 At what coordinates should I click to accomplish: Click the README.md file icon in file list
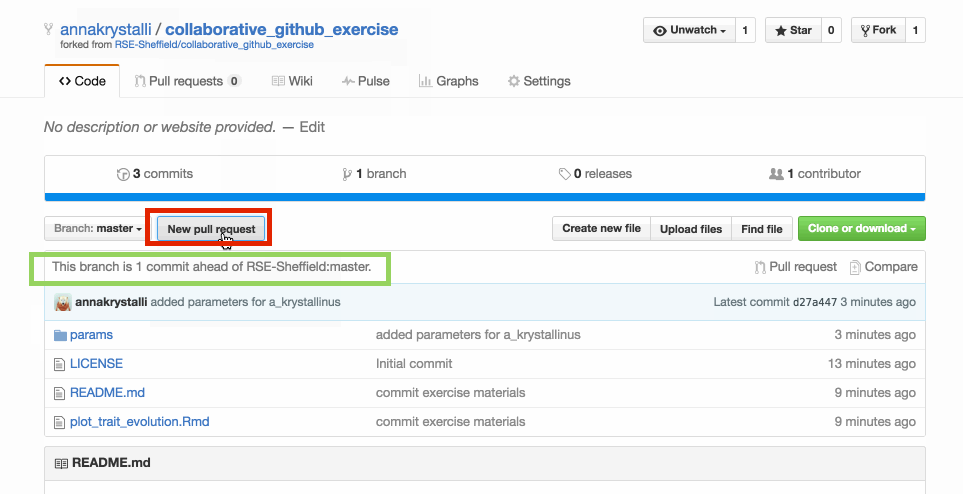pos(59,393)
